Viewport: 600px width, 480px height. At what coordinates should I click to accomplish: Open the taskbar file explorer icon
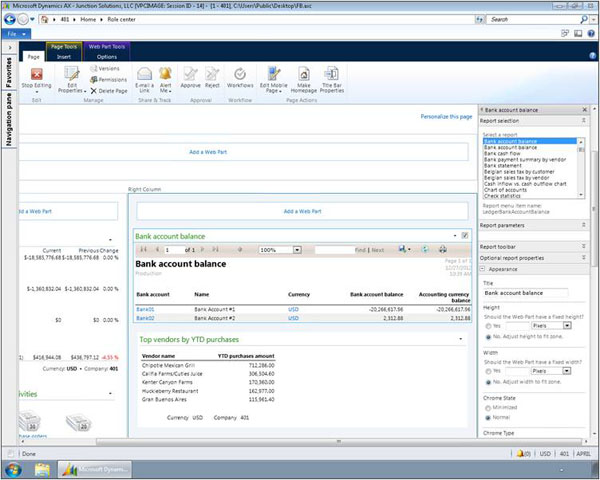tap(42, 469)
